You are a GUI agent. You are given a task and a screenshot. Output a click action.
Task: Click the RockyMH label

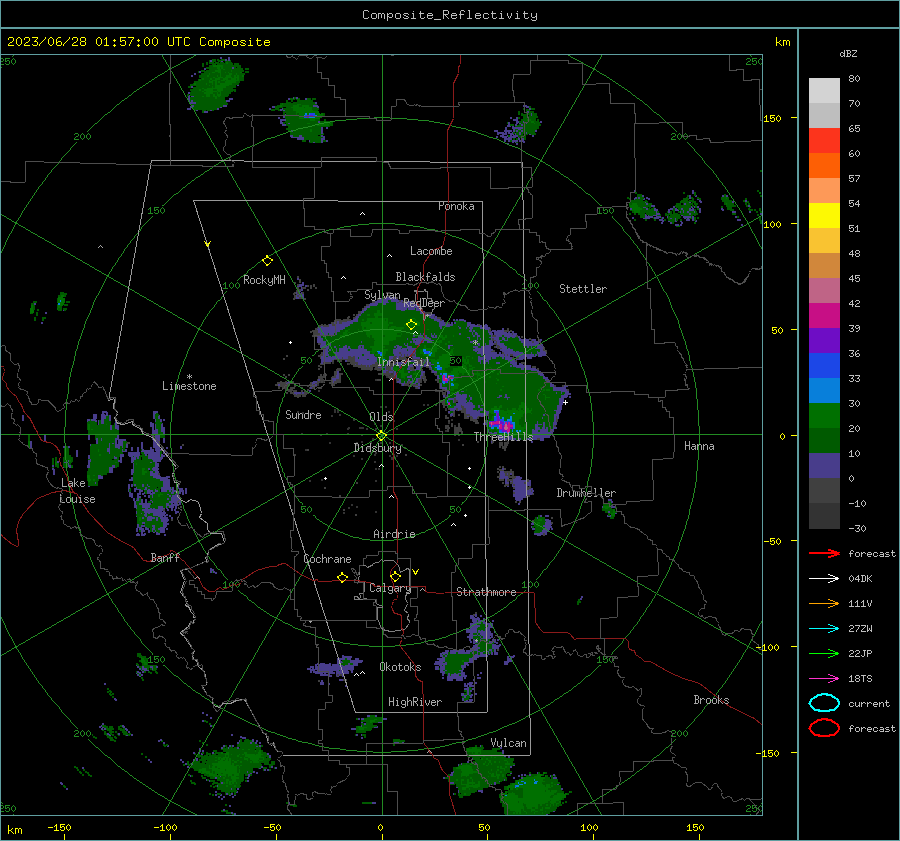tap(264, 280)
